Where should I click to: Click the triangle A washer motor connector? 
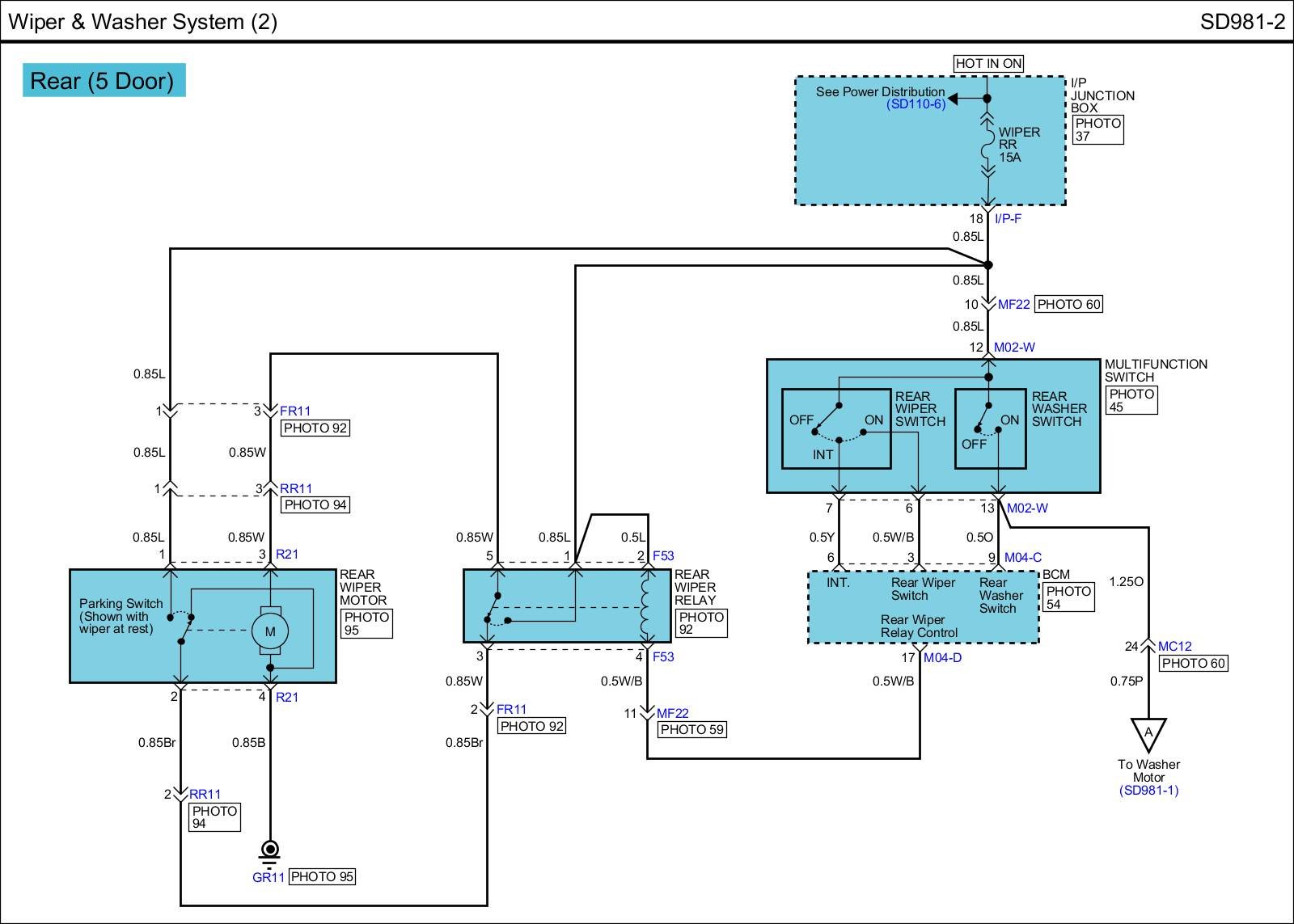coord(1148,734)
